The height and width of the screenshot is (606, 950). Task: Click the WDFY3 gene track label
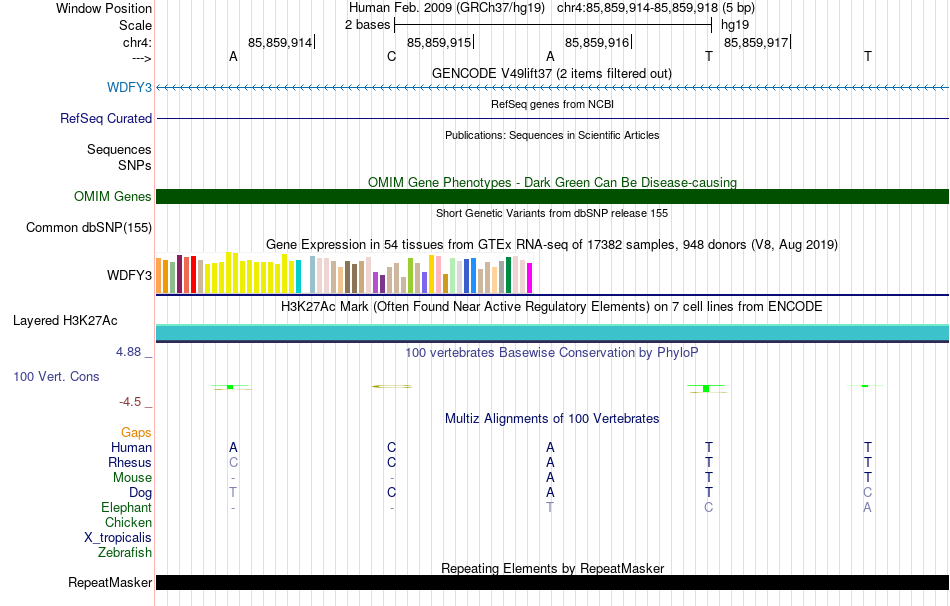[129, 87]
